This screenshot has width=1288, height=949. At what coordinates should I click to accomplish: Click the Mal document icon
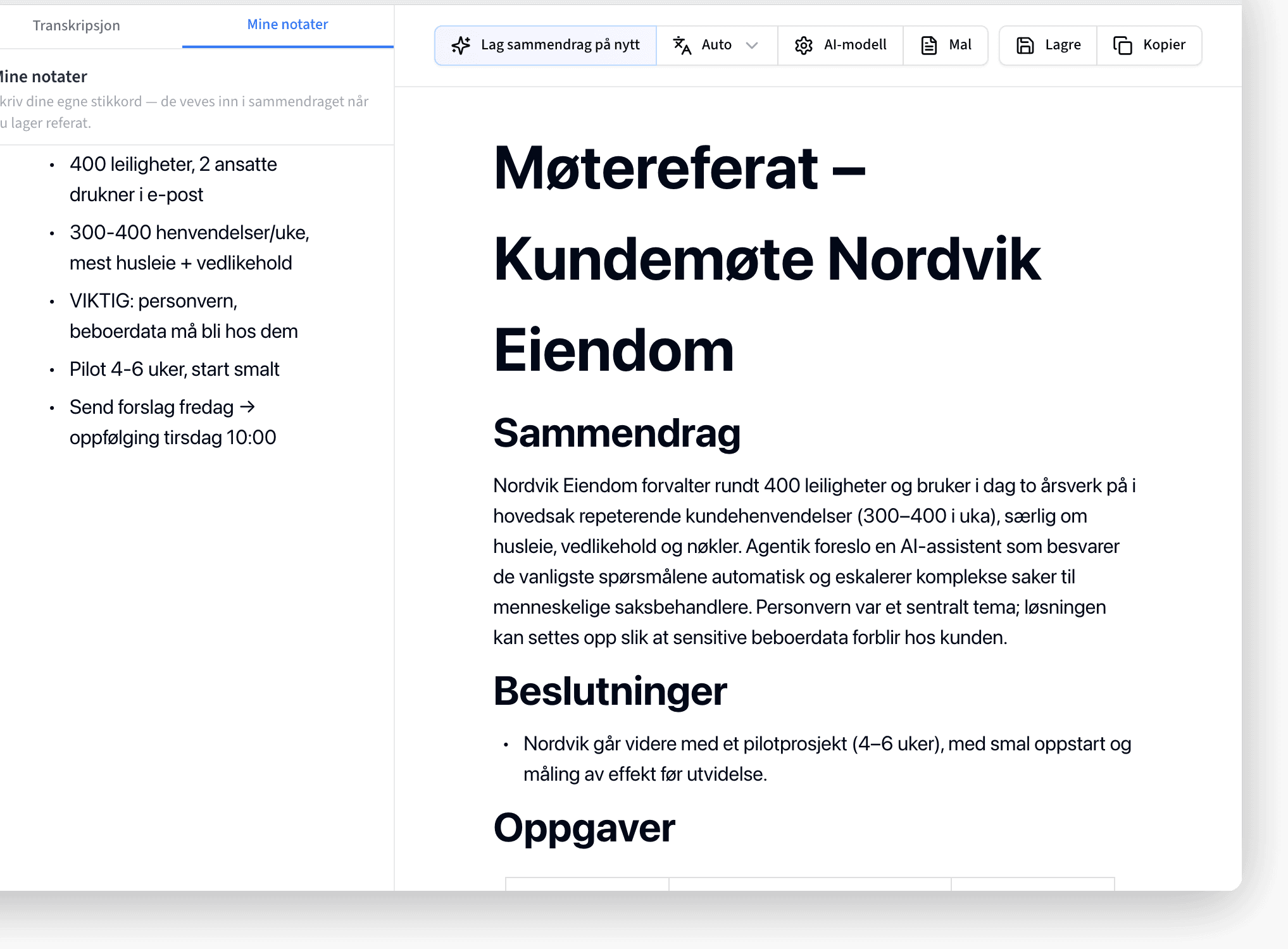[x=929, y=45]
